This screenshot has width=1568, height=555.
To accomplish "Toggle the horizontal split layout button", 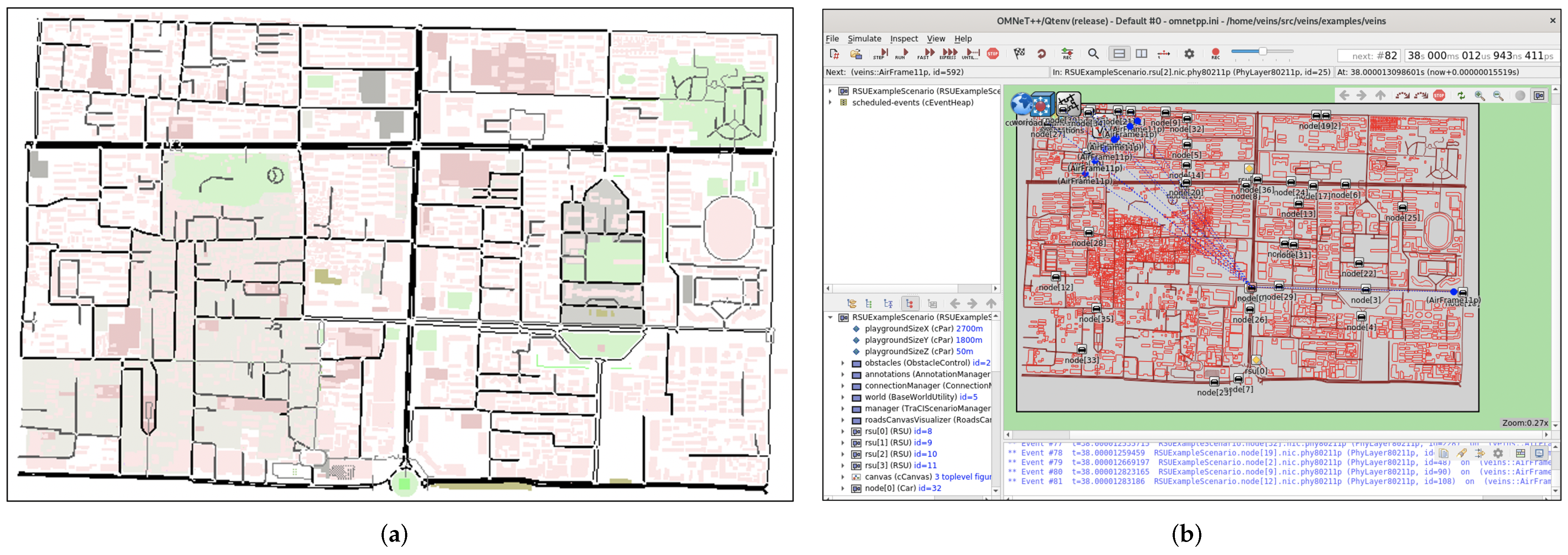I will pyautogui.click(x=1119, y=54).
